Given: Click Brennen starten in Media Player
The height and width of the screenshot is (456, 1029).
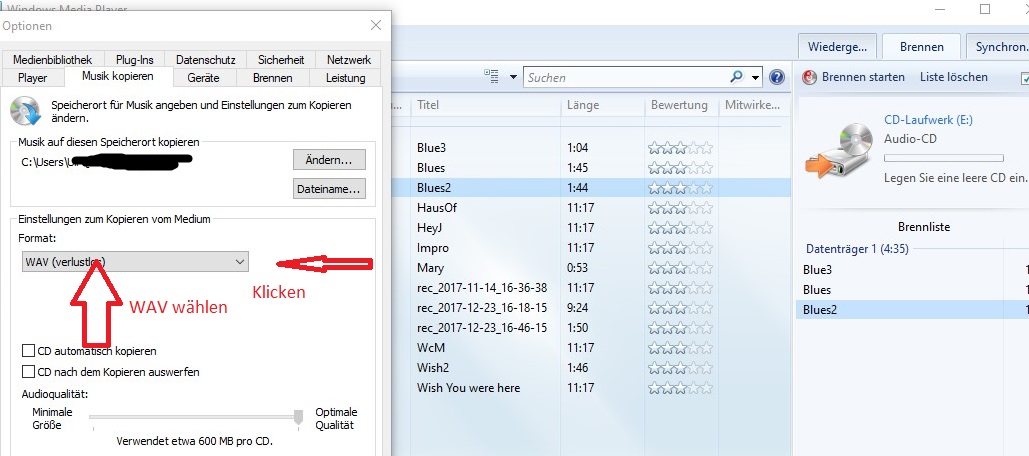Looking at the screenshot, I should (863, 77).
